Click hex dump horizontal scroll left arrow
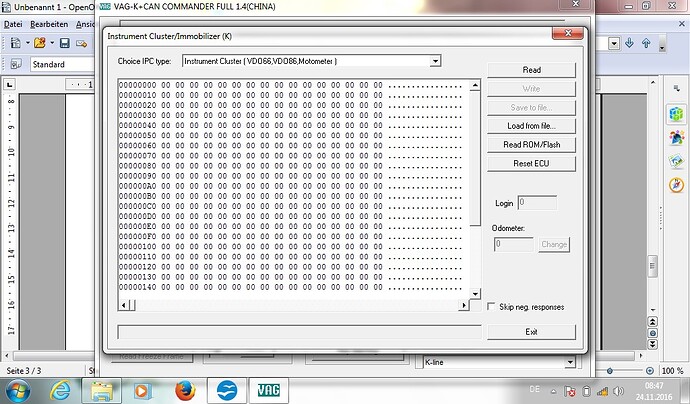Screen dimensions: 690x404 point(124,305)
